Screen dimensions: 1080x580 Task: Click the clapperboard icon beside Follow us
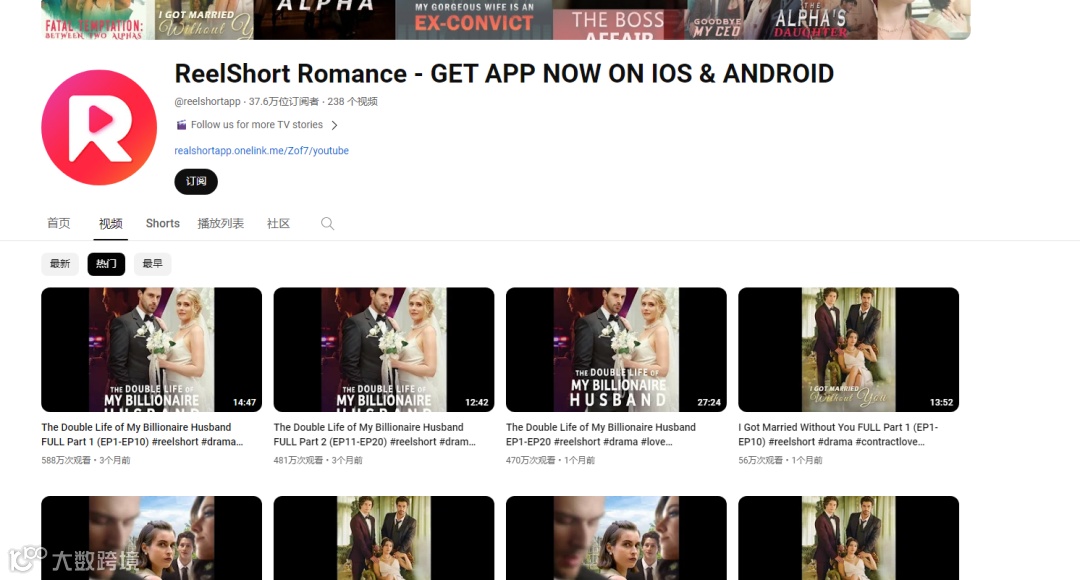(x=181, y=125)
